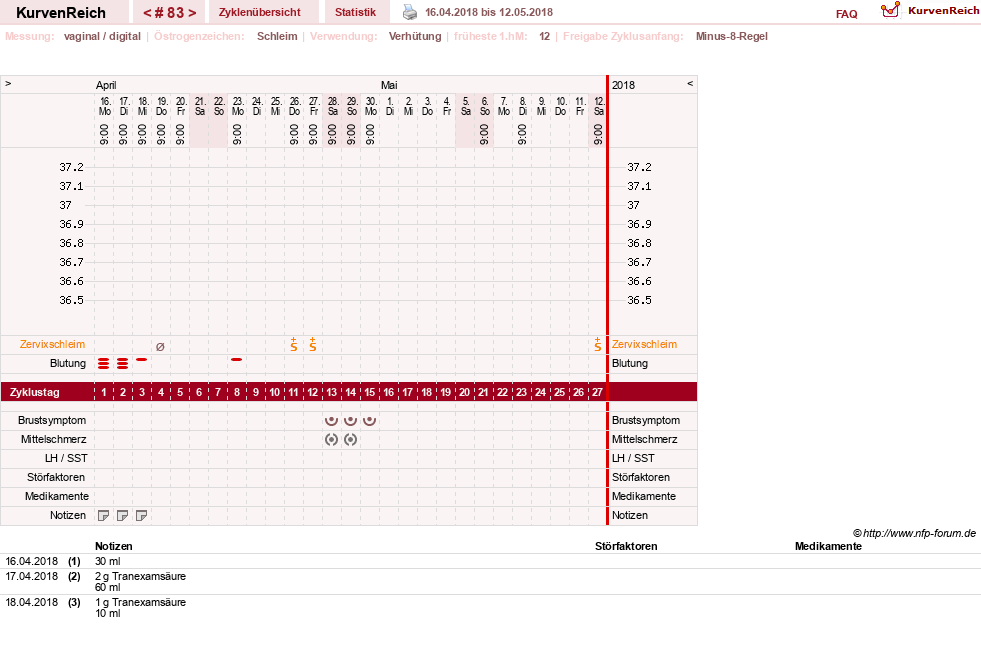Click the spotting dash on 23 April
Viewport: 981px width, 653px height.
[236, 360]
